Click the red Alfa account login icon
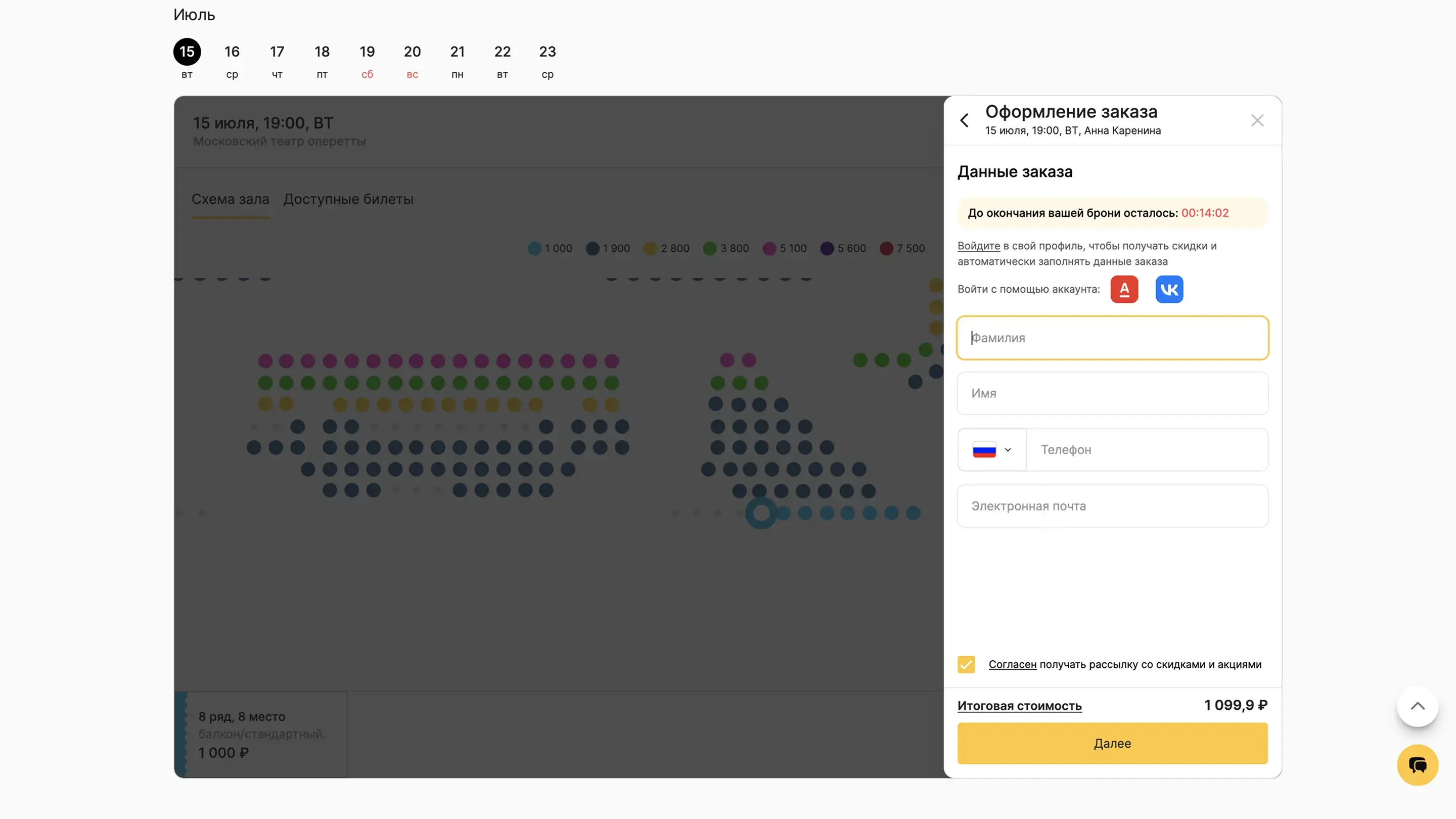 [1124, 289]
